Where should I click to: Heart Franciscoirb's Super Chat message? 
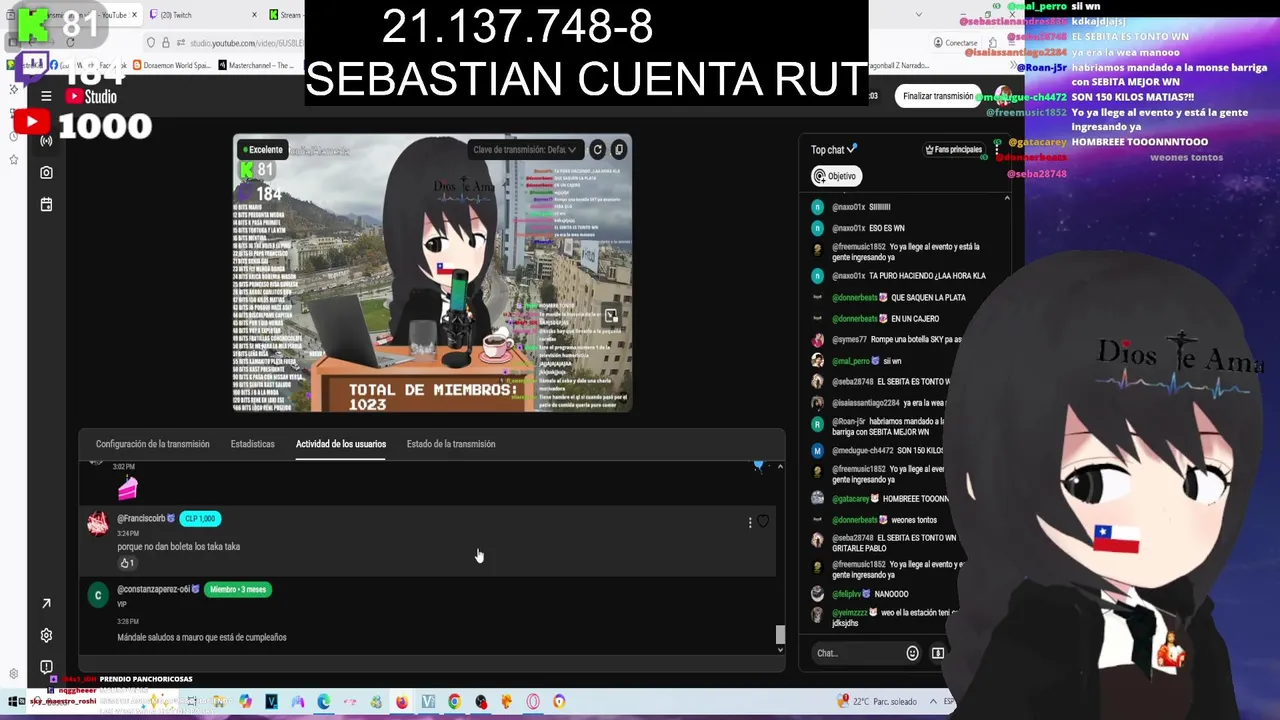point(763,522)
